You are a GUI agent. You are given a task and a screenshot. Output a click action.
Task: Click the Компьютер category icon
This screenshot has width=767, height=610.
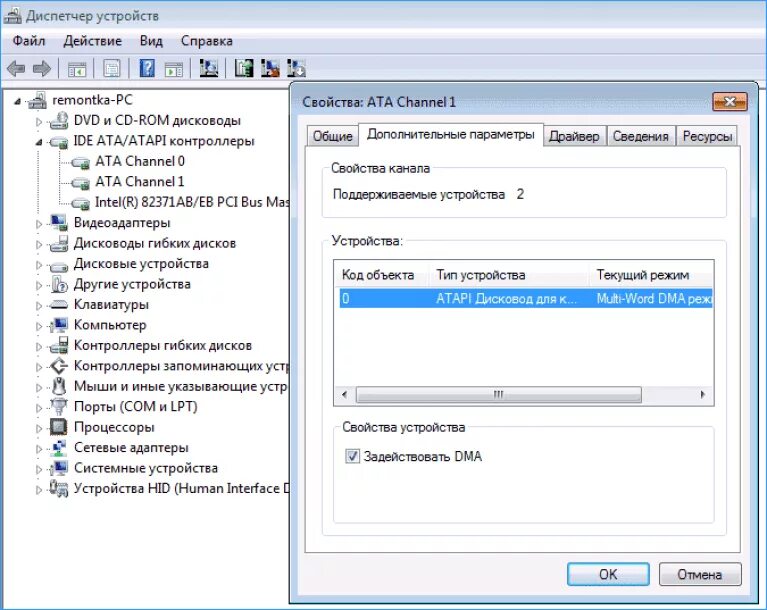pyautogui.click(x=59, y=325)
